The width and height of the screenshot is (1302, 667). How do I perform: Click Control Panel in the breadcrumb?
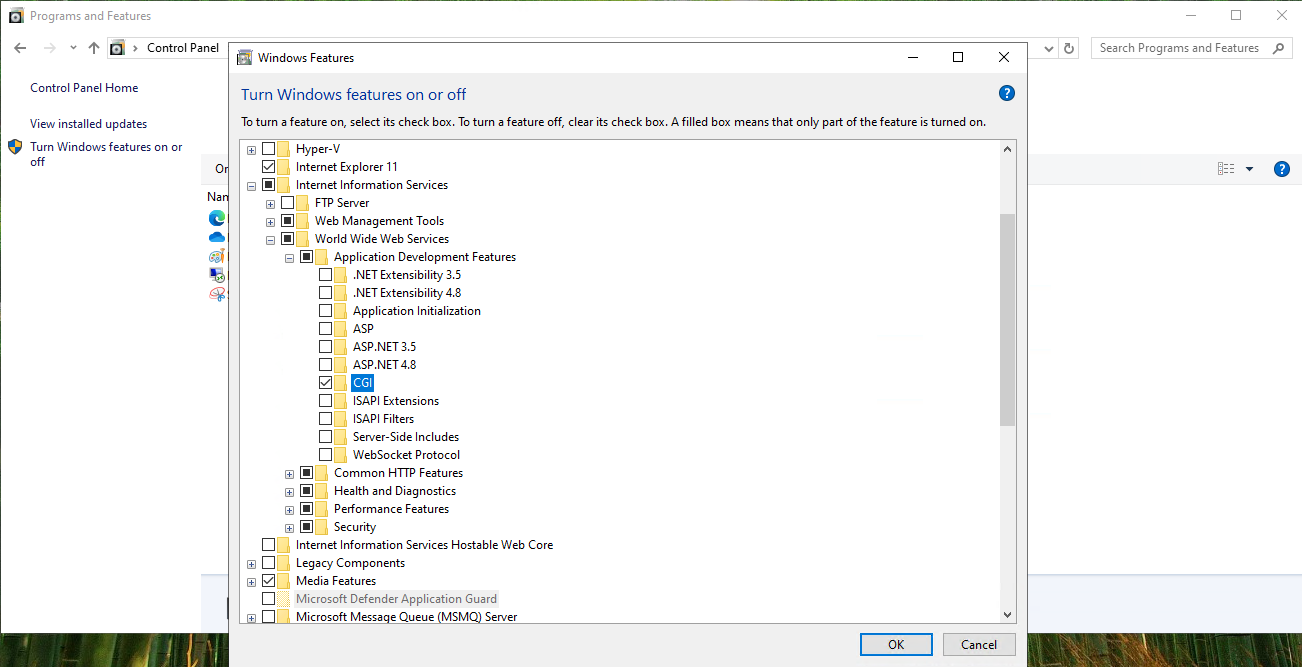182,48
